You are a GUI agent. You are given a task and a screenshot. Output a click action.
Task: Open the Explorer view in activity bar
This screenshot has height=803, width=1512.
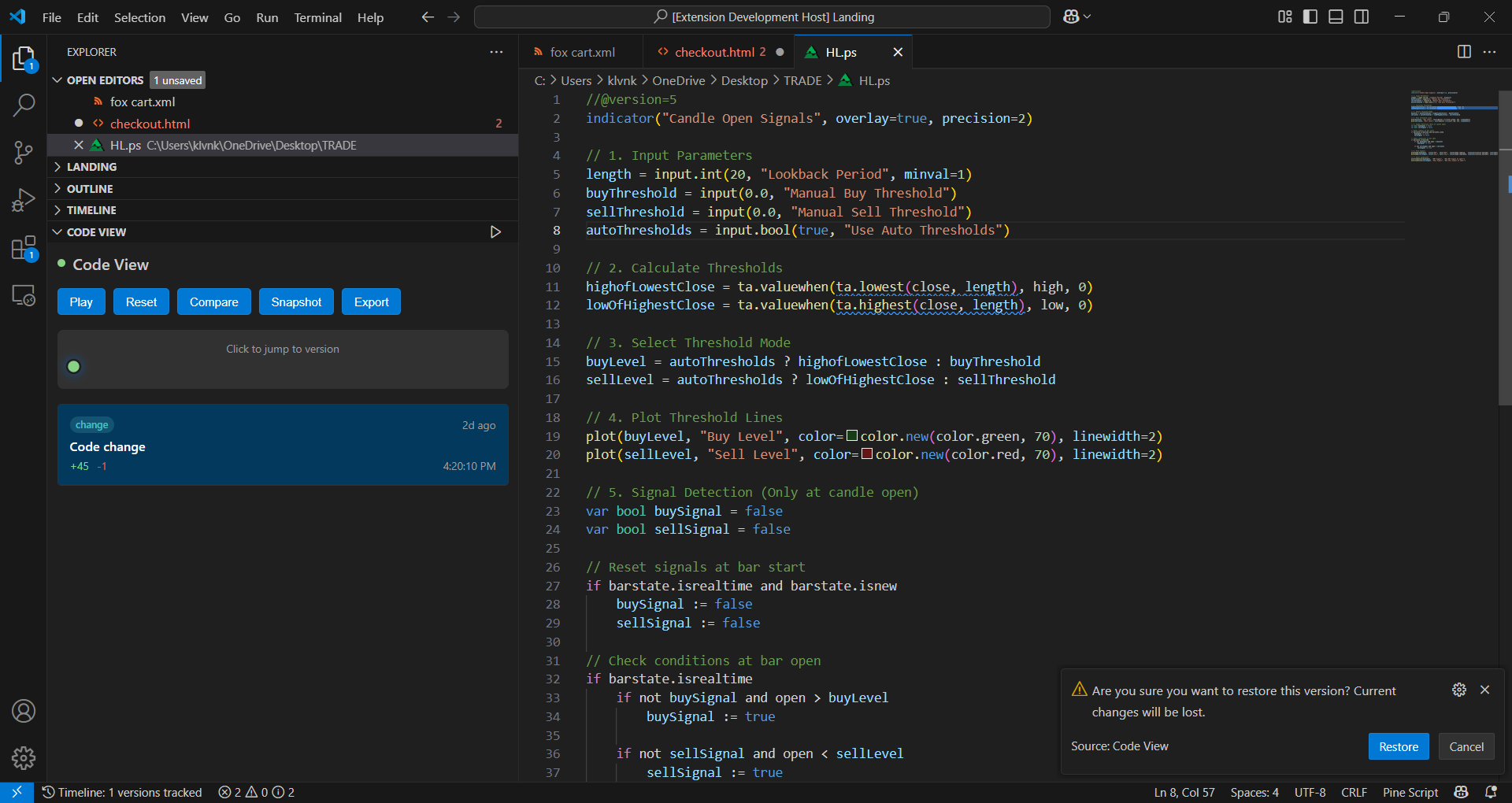(x=24, y=59)
